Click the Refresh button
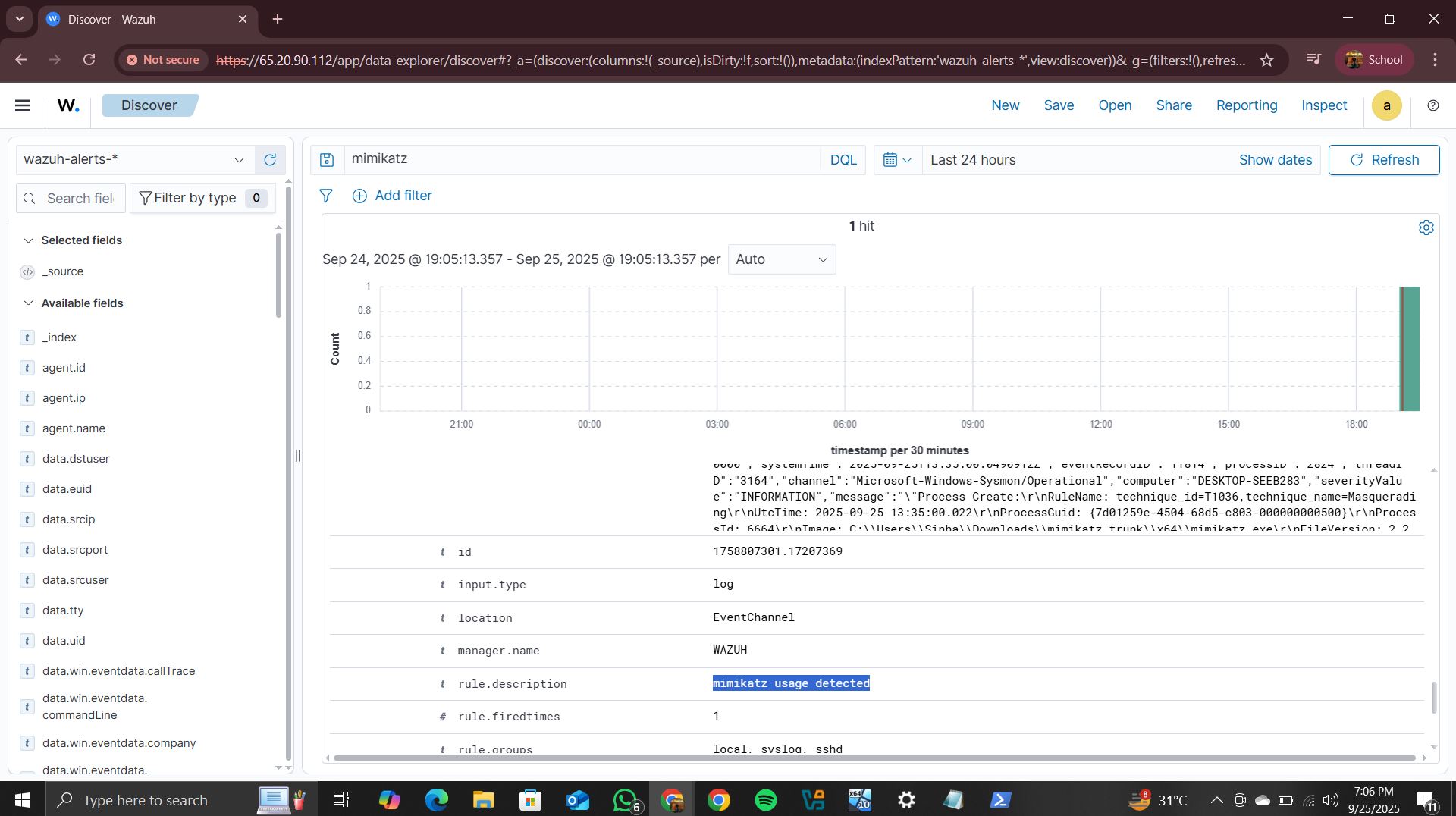Image resolution: width=1456 pixels, height=816 pixels. 1383,159
